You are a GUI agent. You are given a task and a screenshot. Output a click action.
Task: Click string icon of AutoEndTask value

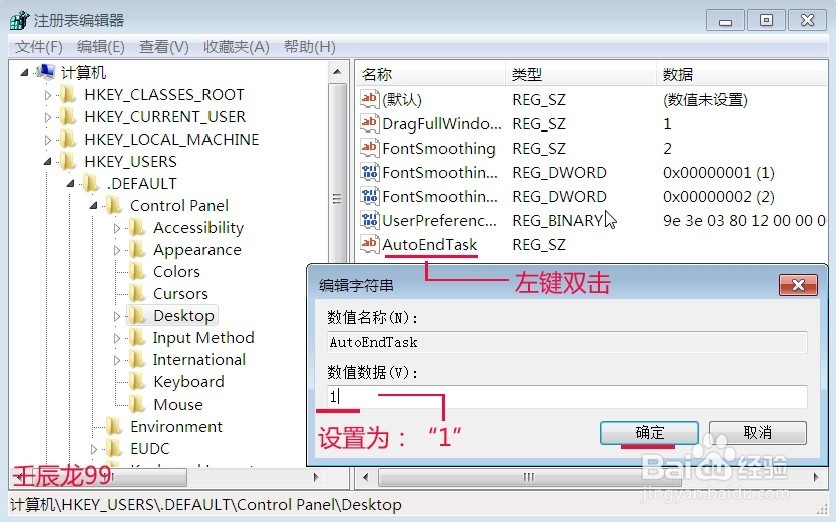click(369, 244)
